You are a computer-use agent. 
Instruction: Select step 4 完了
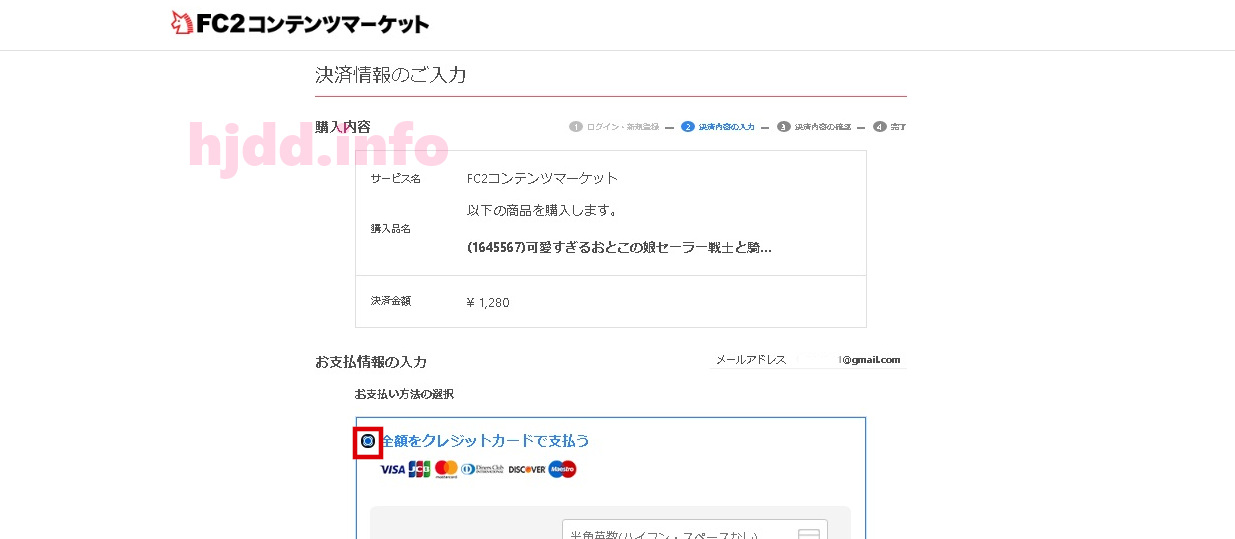click(890, 127)
